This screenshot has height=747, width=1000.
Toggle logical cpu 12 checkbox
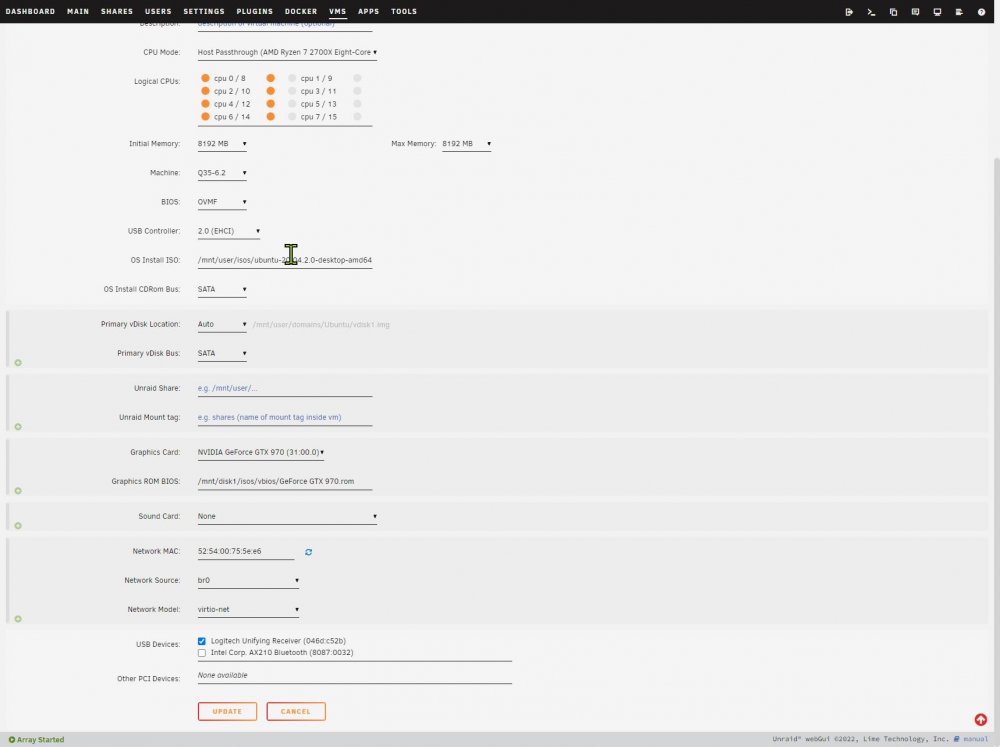tap(270, 103)
